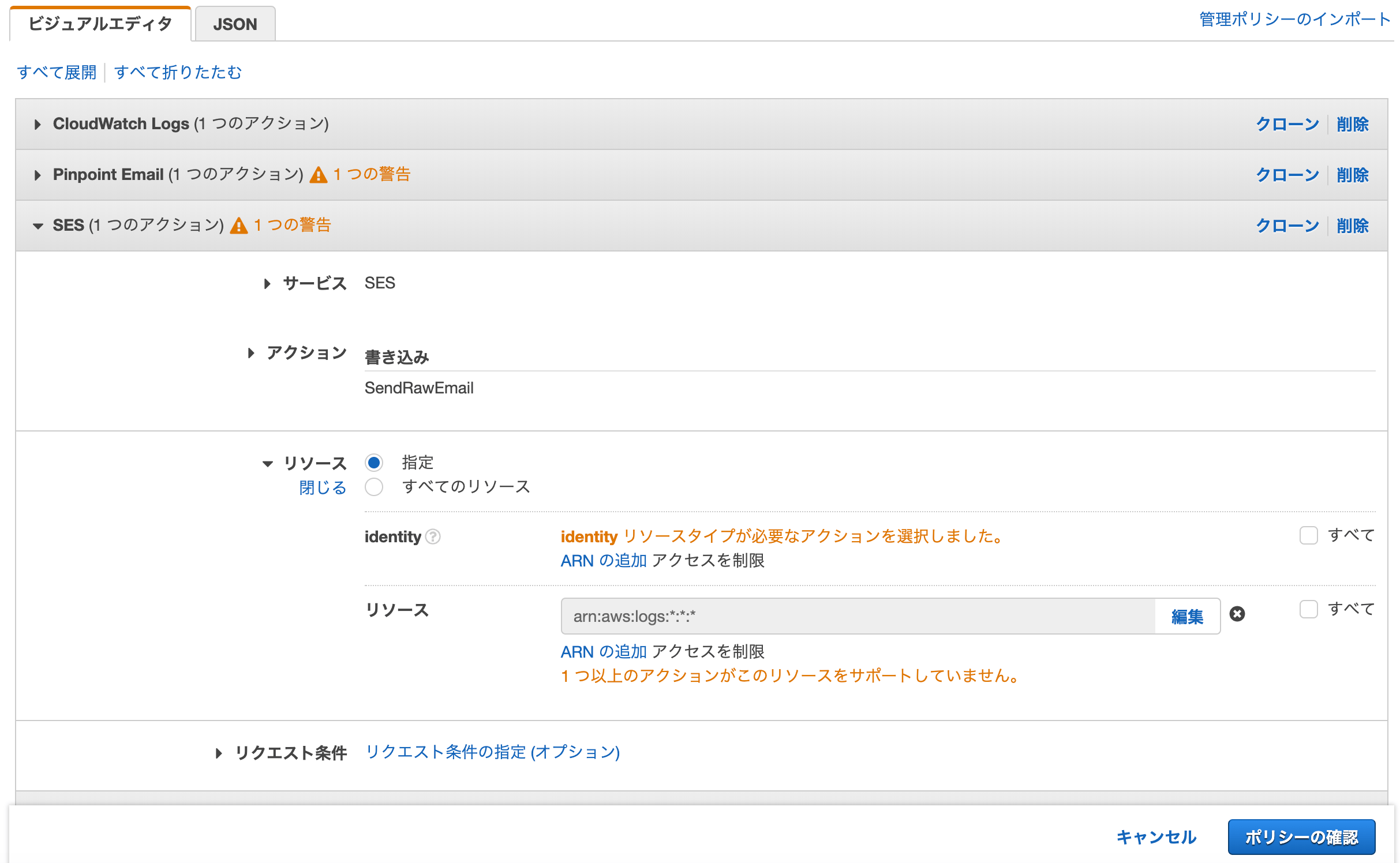Click the 書き込み access level heading
The width and height of the screenshot is (1400, 863).
397,358
